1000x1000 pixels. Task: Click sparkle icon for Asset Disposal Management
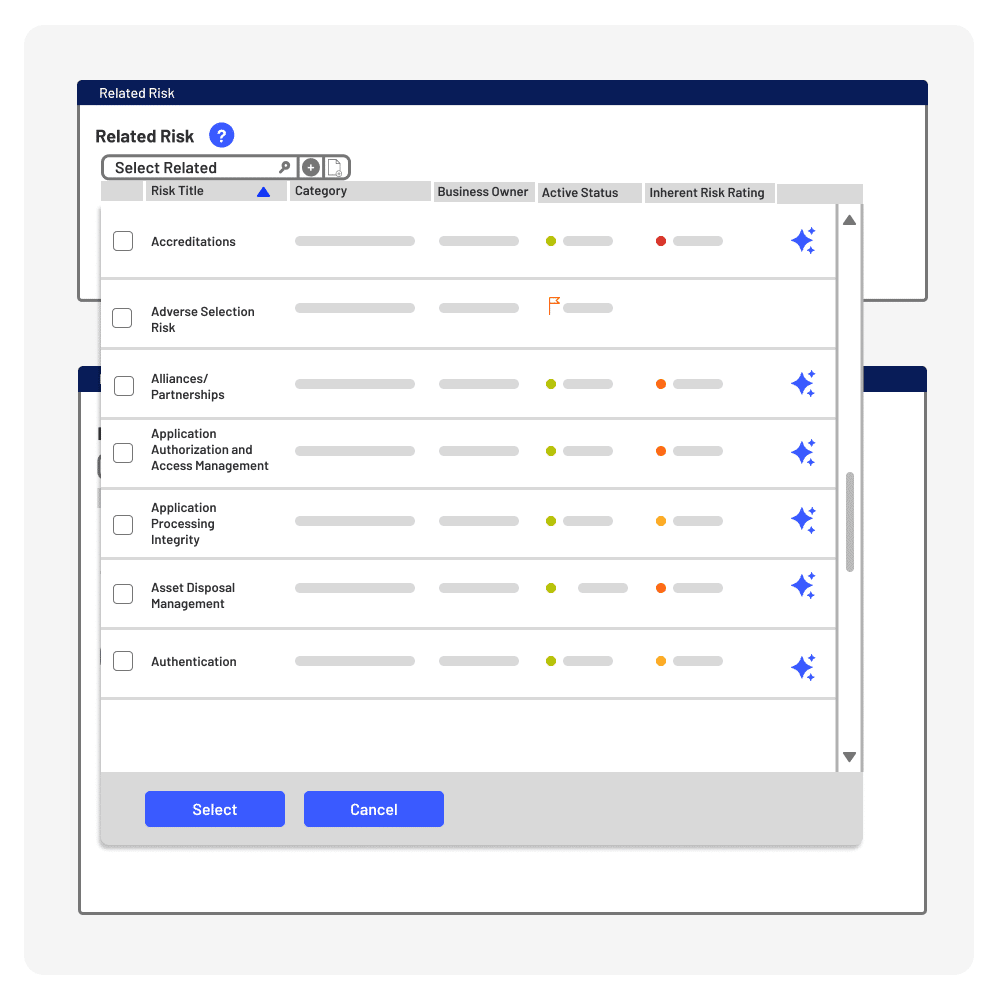point(803,585)
